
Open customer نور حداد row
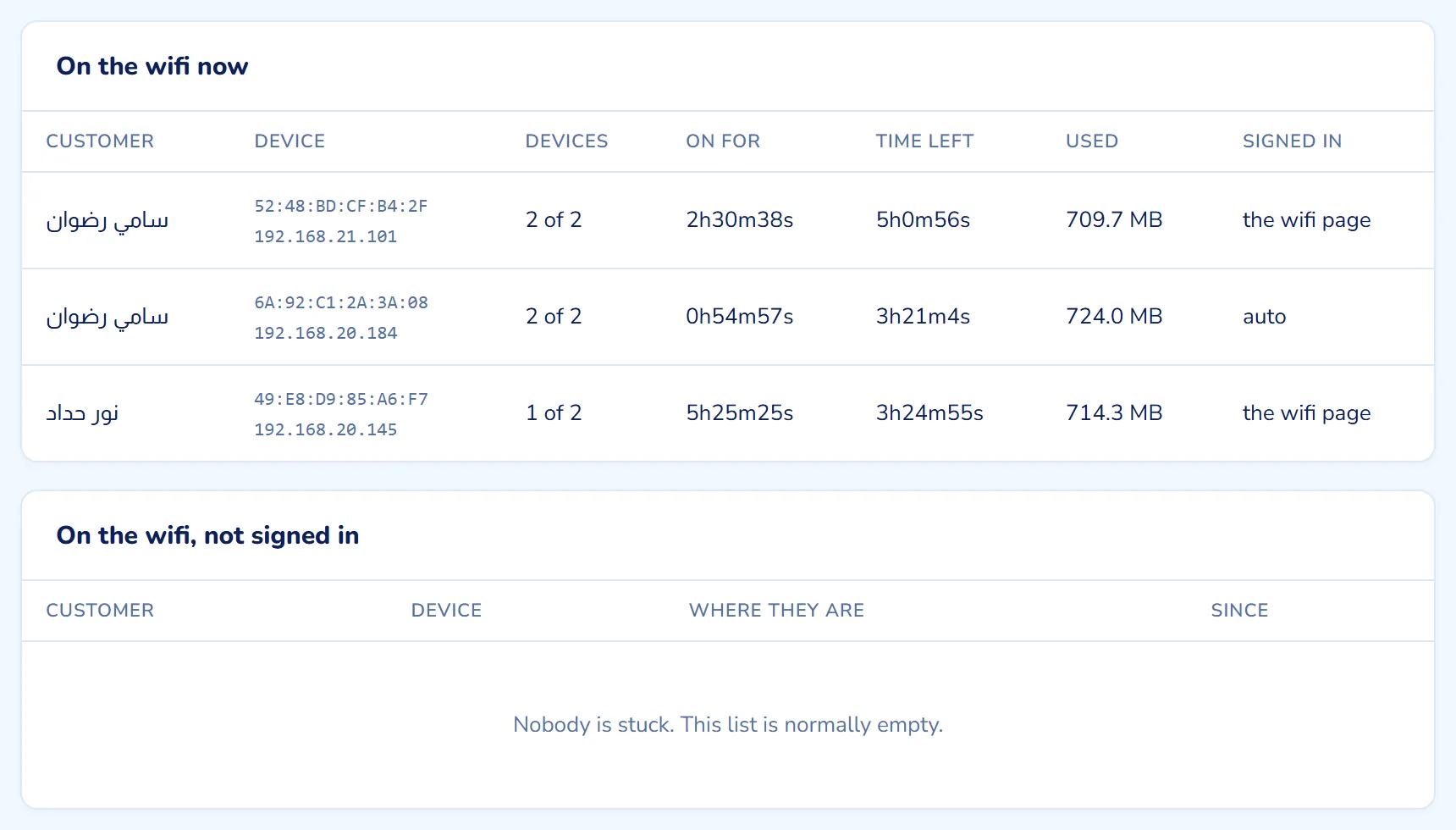[728, 413]
